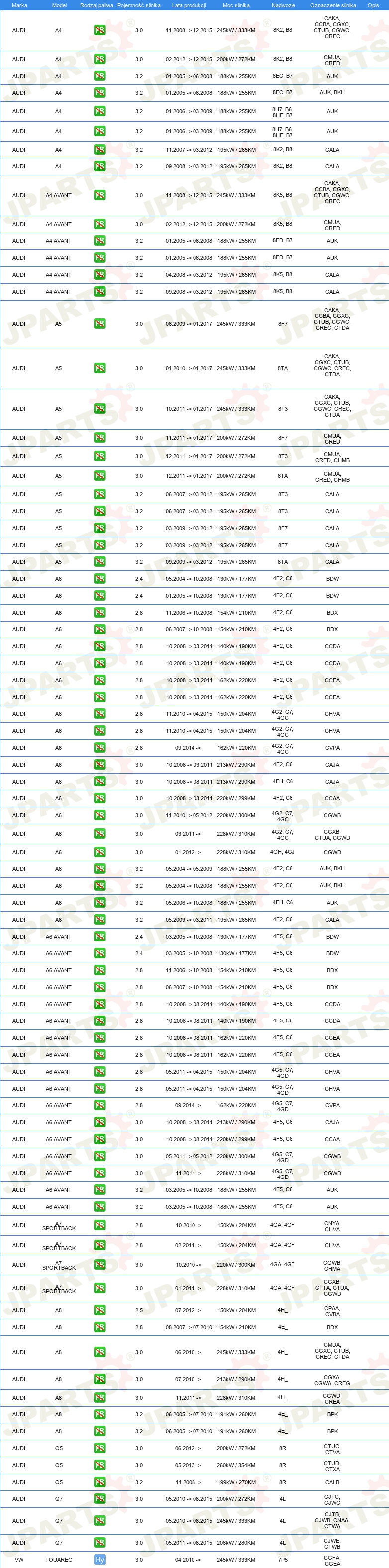Click fuel icon in A6 4F2 CCAA row
The width and height of the screenshot is (389, 1568).
(99, 798)
